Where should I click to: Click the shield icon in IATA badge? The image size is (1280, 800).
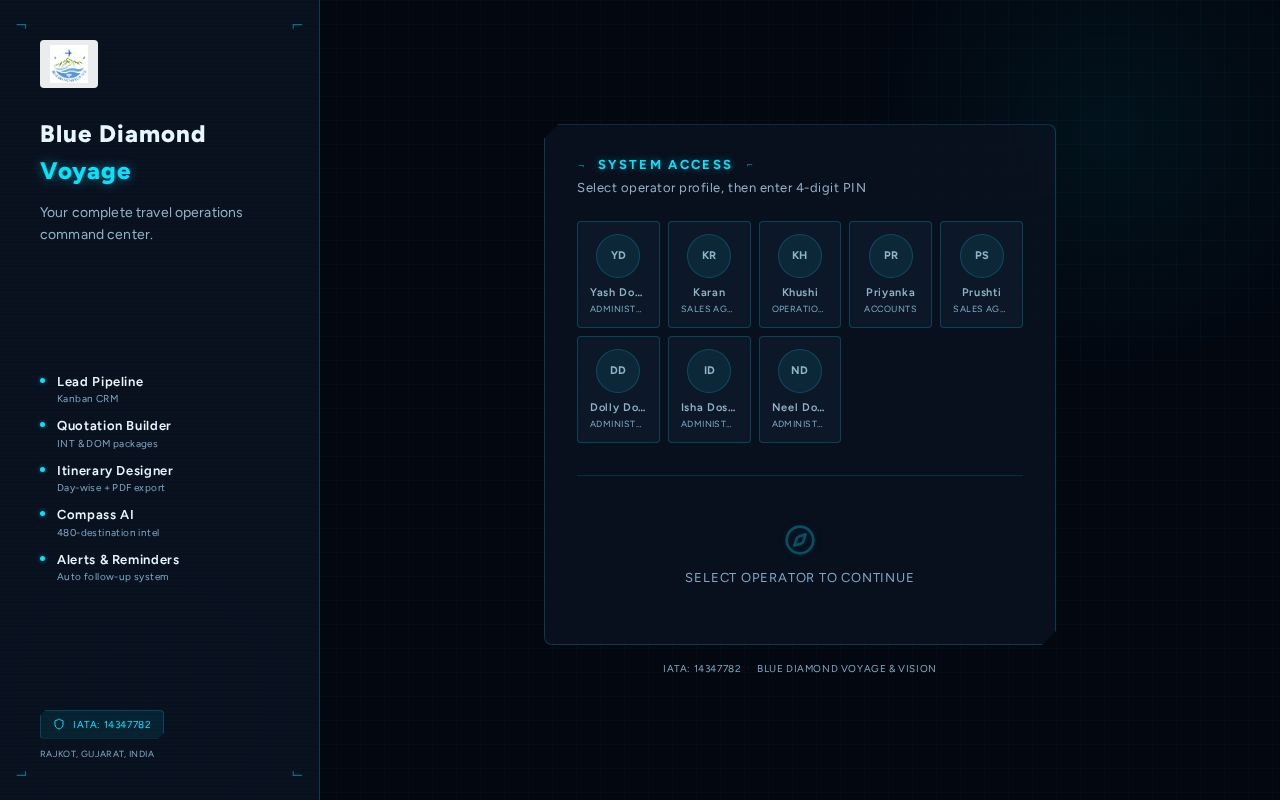59,724
